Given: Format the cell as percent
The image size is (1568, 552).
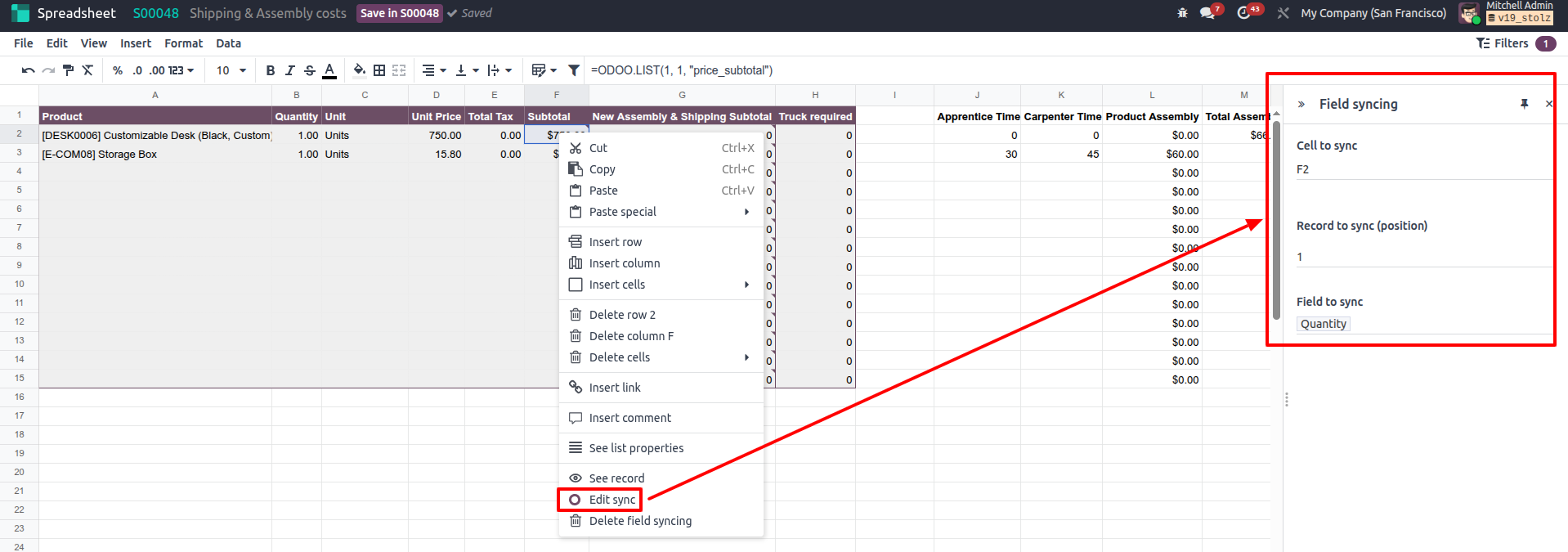Looking at the screenshot, I should (118, 70).
